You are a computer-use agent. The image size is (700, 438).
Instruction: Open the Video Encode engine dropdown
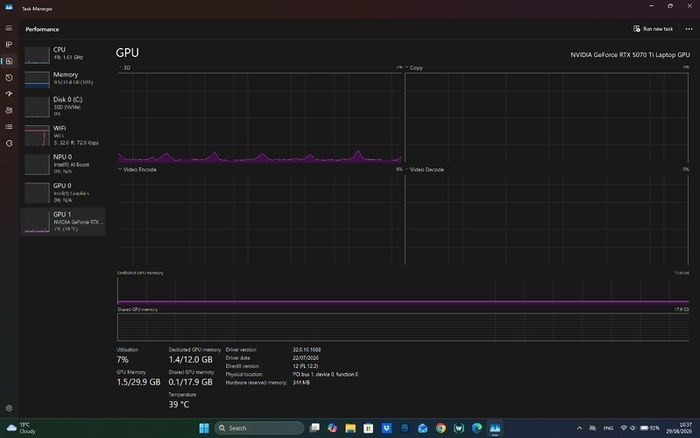tap(138, 170)
